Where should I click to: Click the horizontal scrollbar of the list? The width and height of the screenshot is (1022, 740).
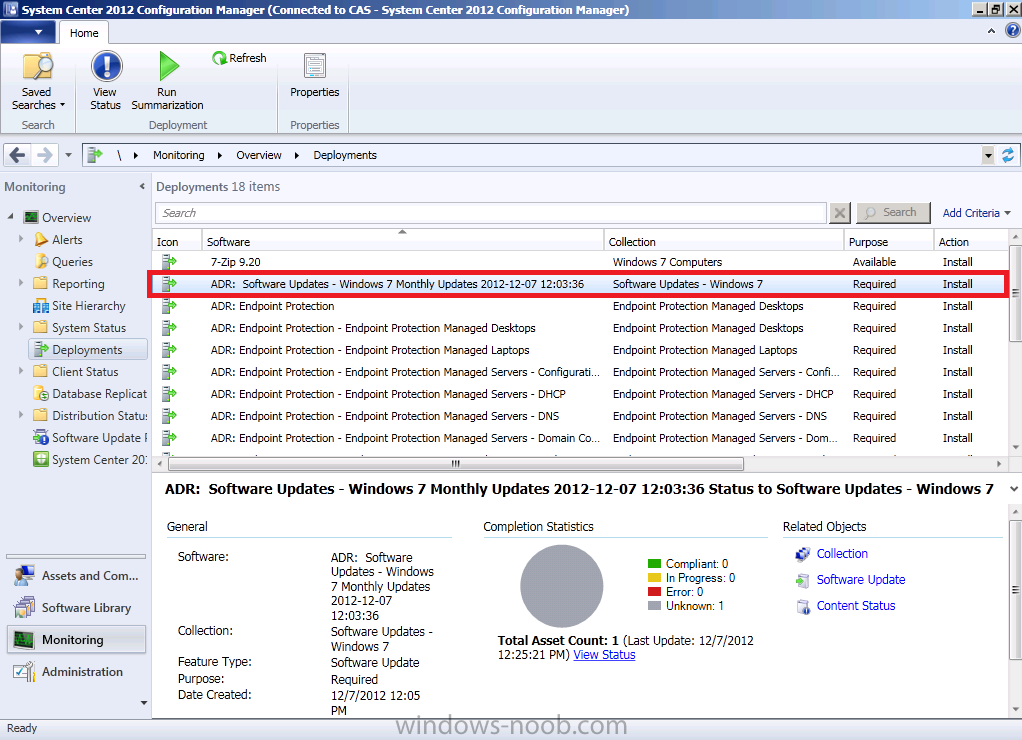(x=456, y=464)
